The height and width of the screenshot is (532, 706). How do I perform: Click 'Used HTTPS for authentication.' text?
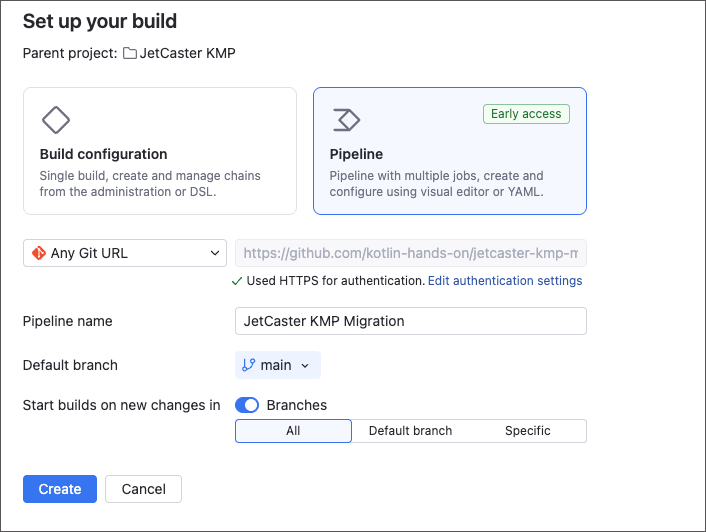(336, 281)
